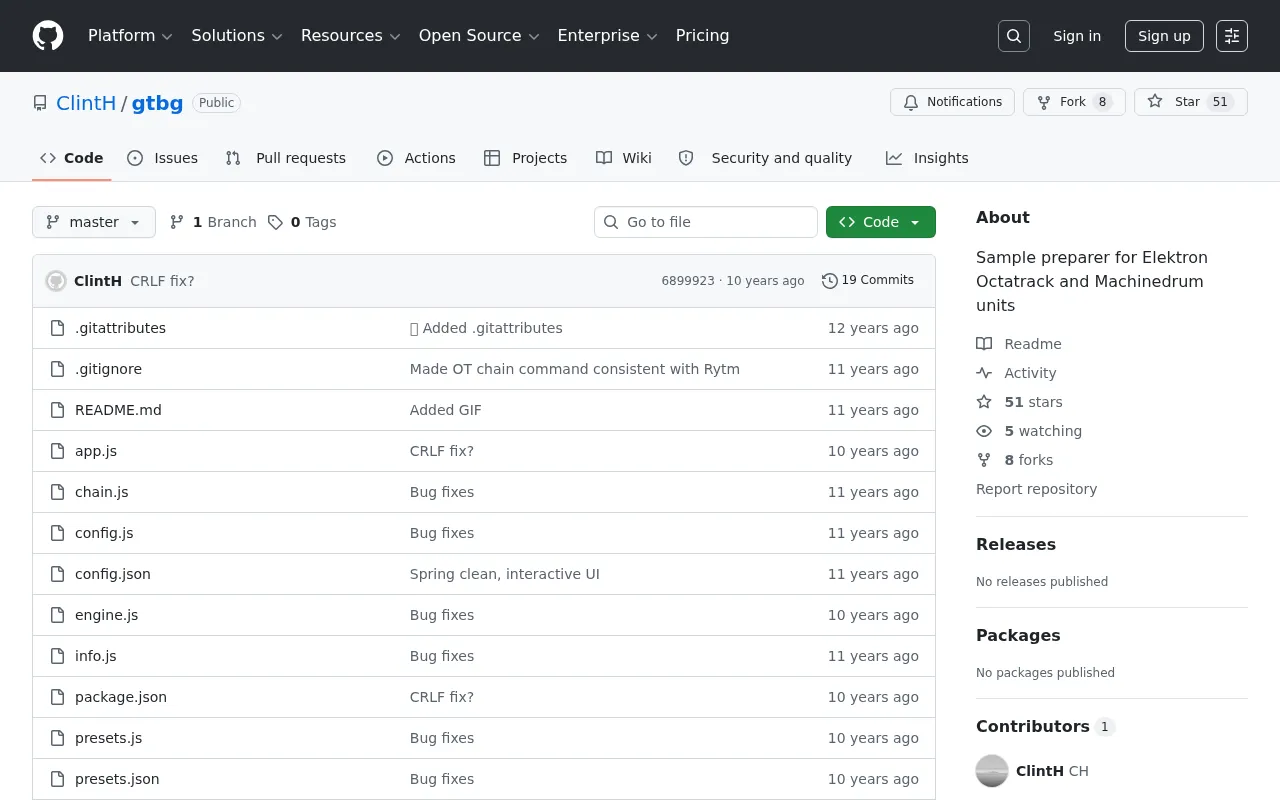
Task: Click the book icon beside Readme
Action: [x=984, y=344]
